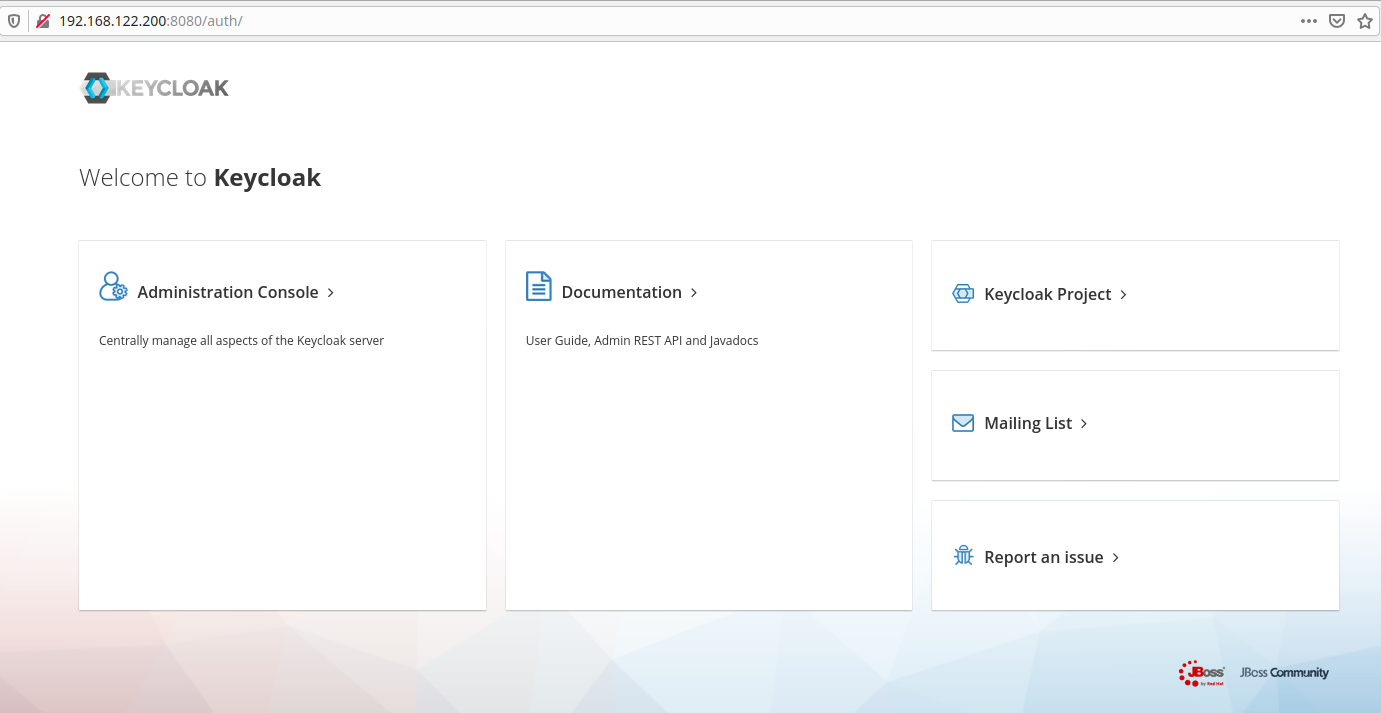Click the JBoss Community logo

(1284, 673)
